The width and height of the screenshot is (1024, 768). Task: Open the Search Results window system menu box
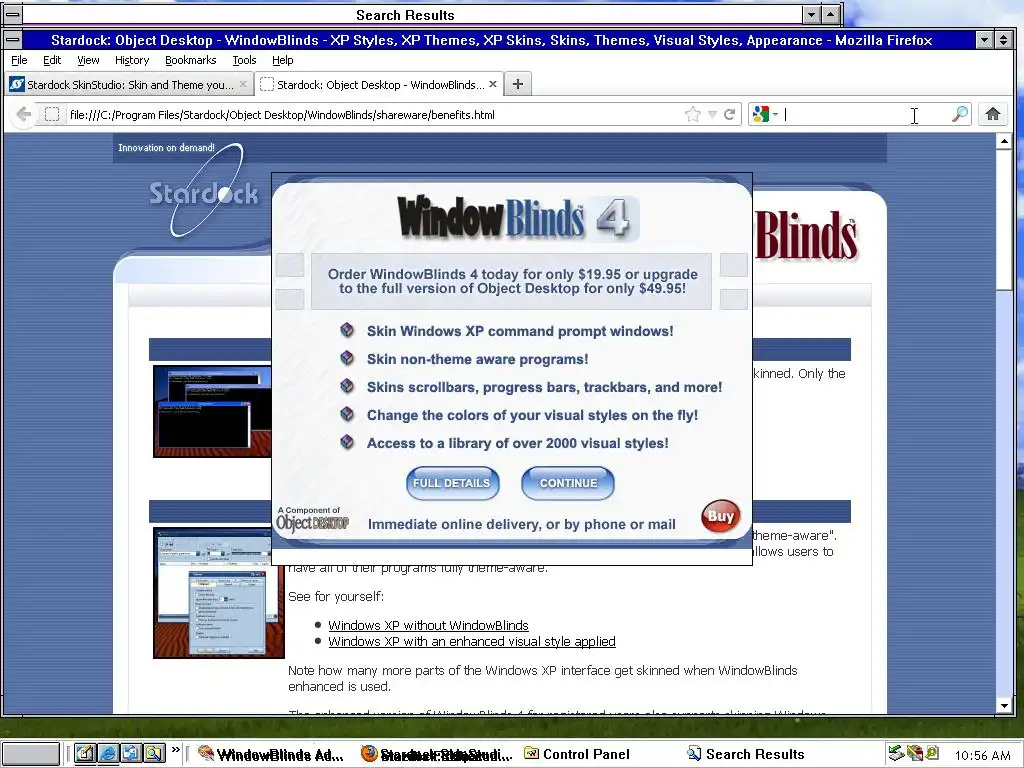click(13, 14)
